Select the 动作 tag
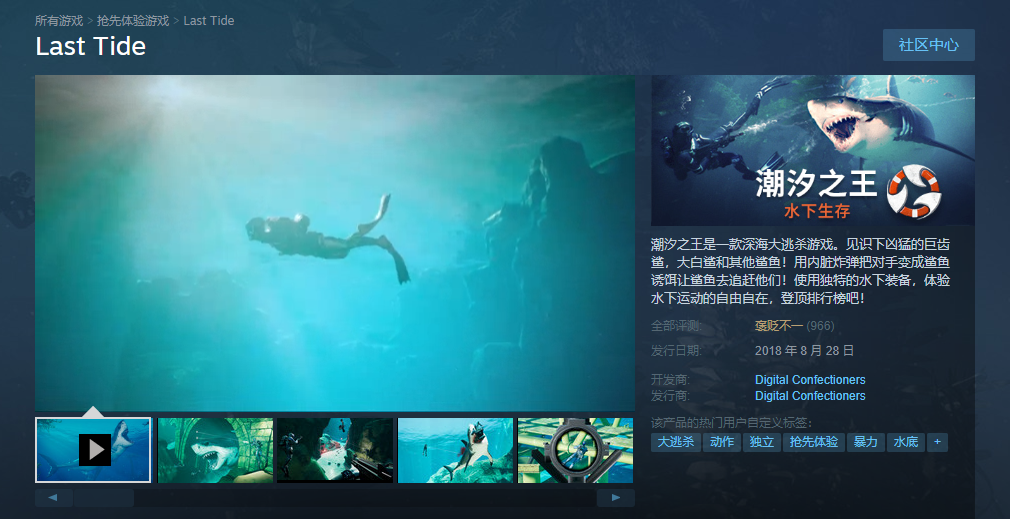The width and height of the screenshot is (1010, 519). [x=721, y=442]
